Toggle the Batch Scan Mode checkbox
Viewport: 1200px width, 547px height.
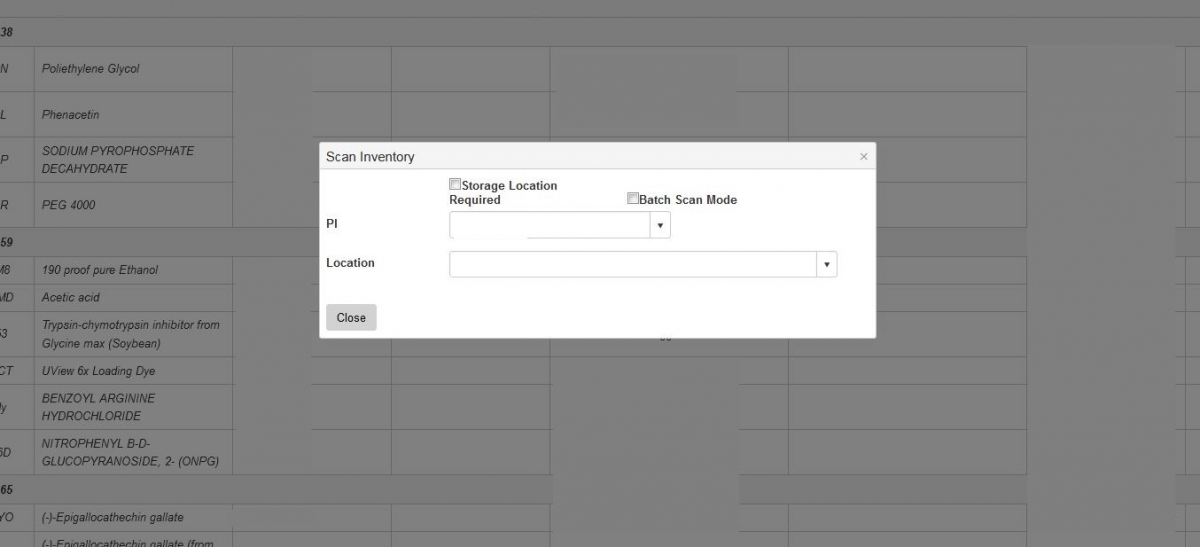(x=633, y=198)
